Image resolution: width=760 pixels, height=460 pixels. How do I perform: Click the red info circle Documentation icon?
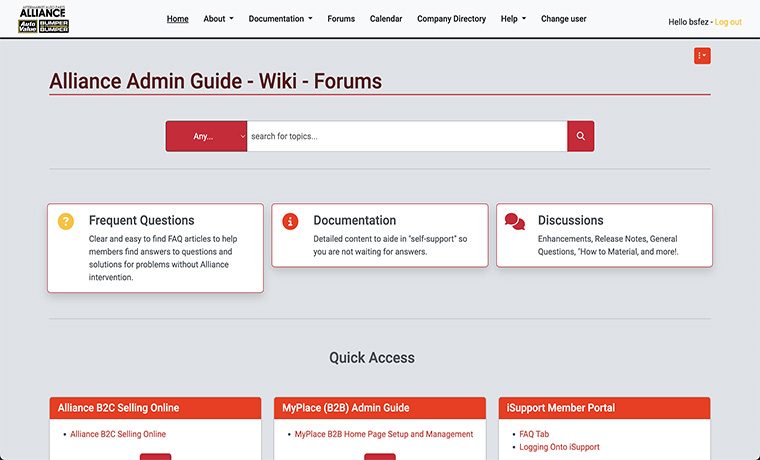coord(290,221)
